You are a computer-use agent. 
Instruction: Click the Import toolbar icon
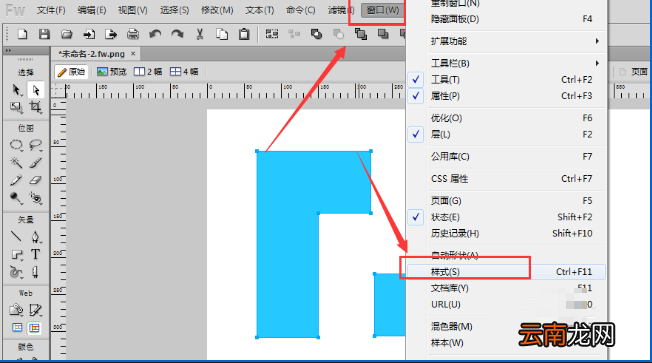coord(89,34)
